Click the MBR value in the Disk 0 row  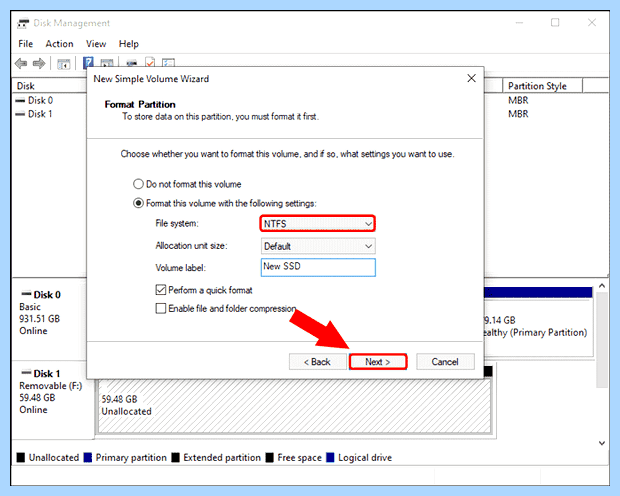pyautogui.click(x=518, y=100)
